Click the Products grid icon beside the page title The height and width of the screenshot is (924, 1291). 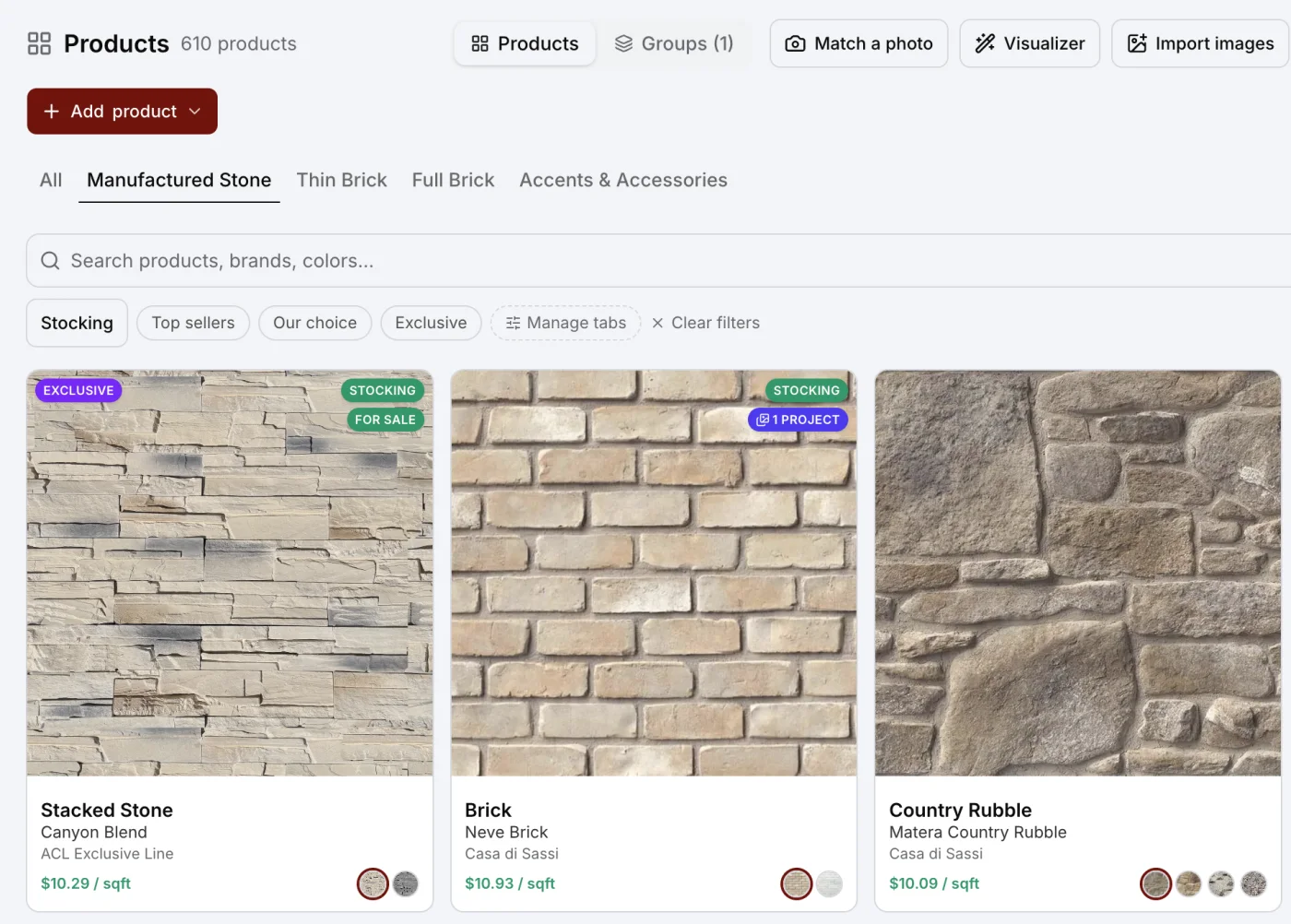(x=39, y=43)
